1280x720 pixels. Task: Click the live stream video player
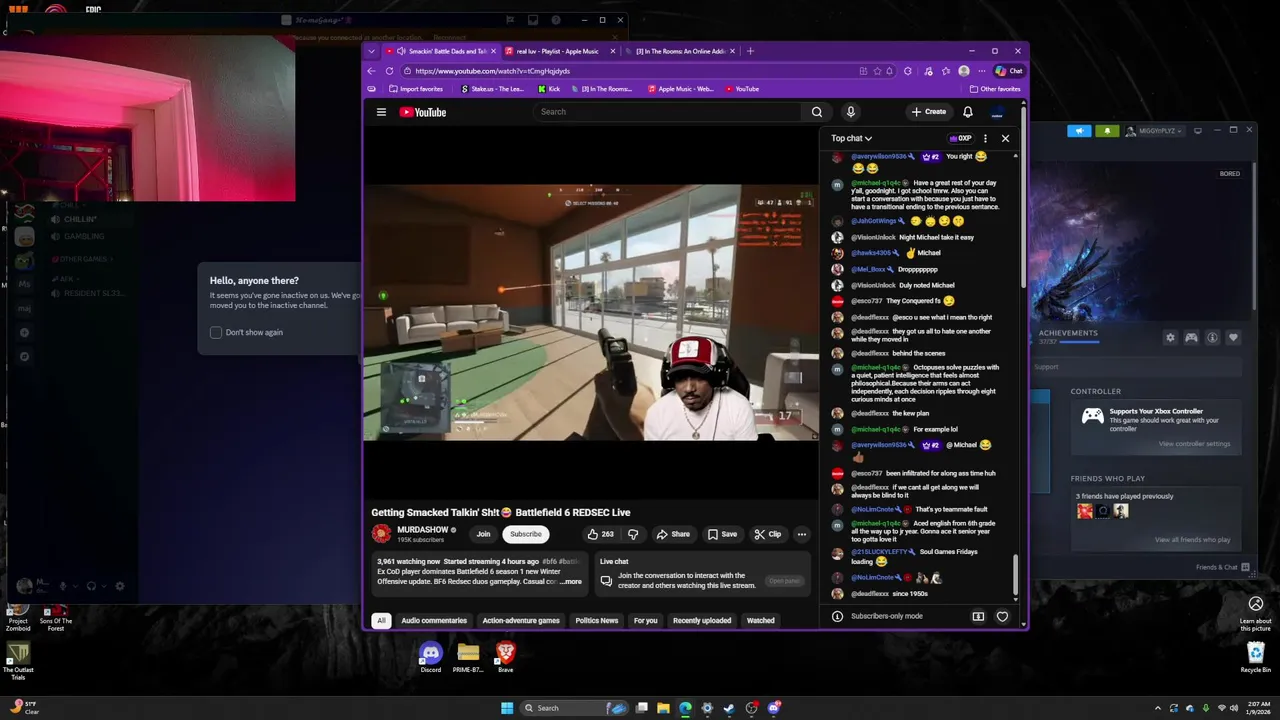click(x=591, y=312)
